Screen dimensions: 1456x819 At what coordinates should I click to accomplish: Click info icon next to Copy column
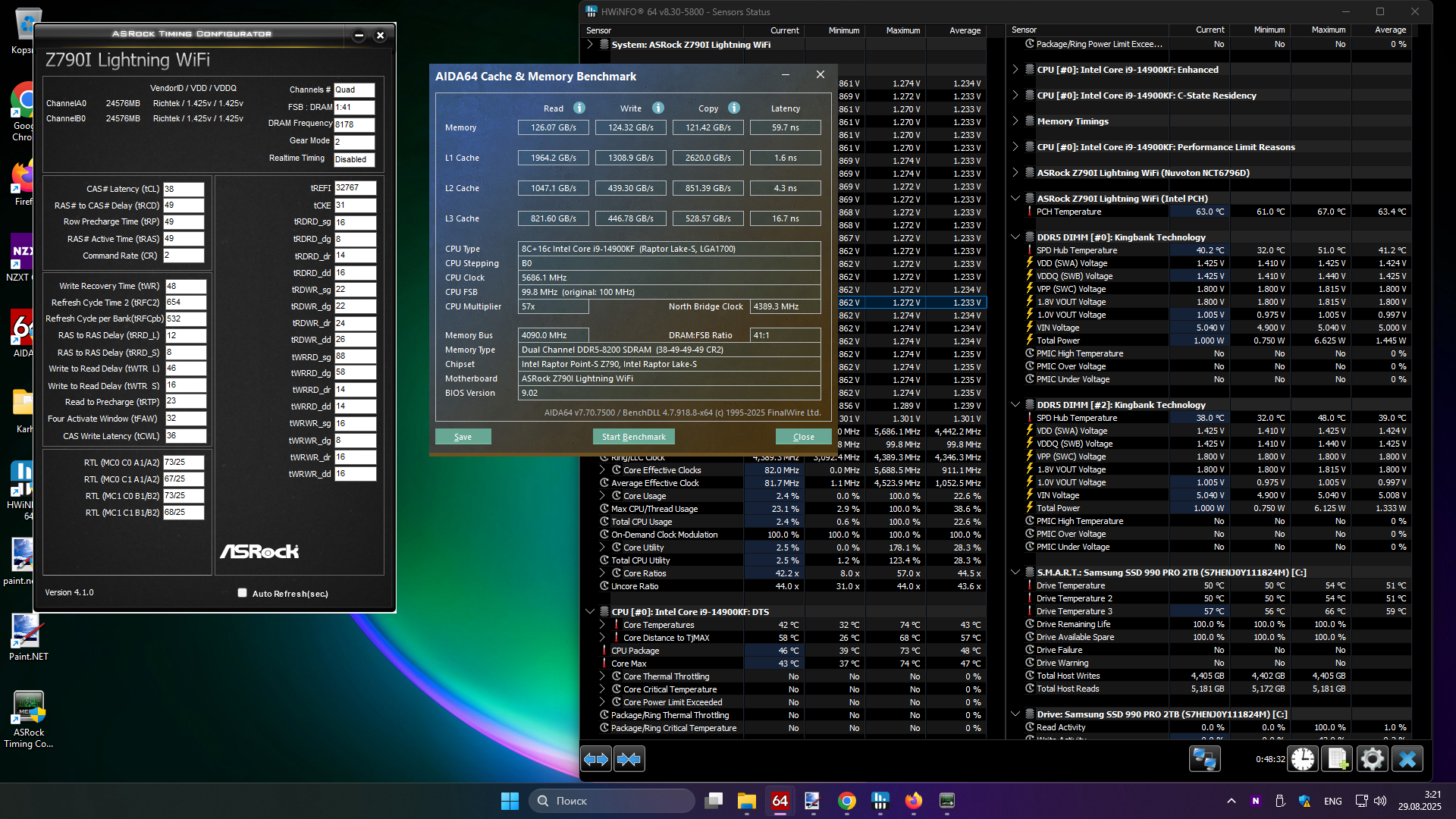click(x=734, y=108)
